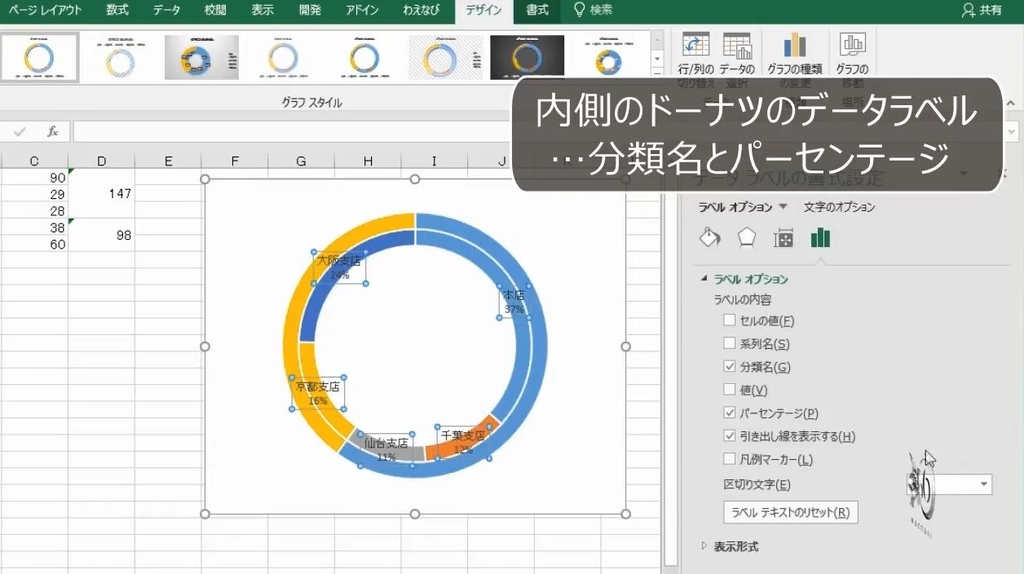Open the 校閲 ribbon tab
The width and height of the screenshot is (1024, 574).
(x=215, y=10)
